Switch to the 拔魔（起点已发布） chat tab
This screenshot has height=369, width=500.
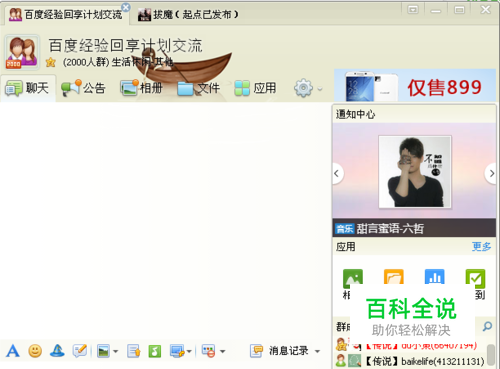coord(188,14)
